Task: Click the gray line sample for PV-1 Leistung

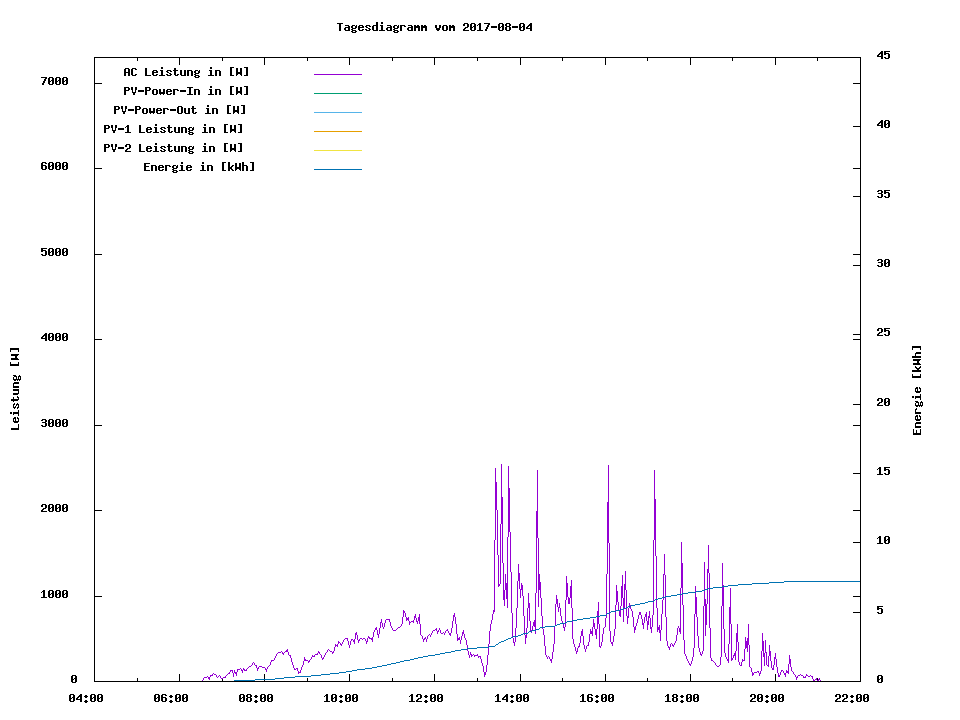Action: pyautogui.click(x=337, y=131)
